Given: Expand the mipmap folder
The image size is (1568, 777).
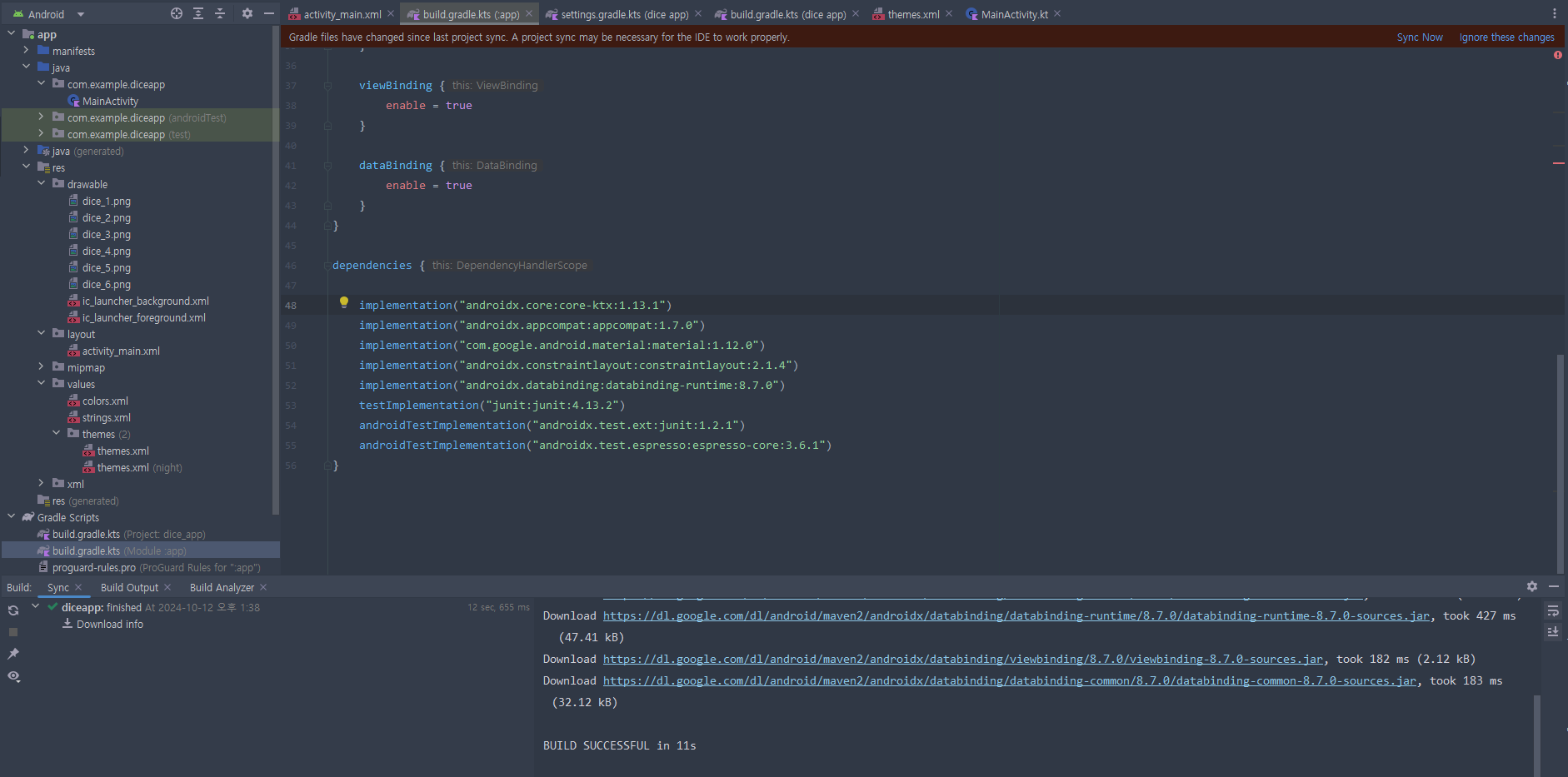Looking at the screenshot, I should tap(41, 366).
